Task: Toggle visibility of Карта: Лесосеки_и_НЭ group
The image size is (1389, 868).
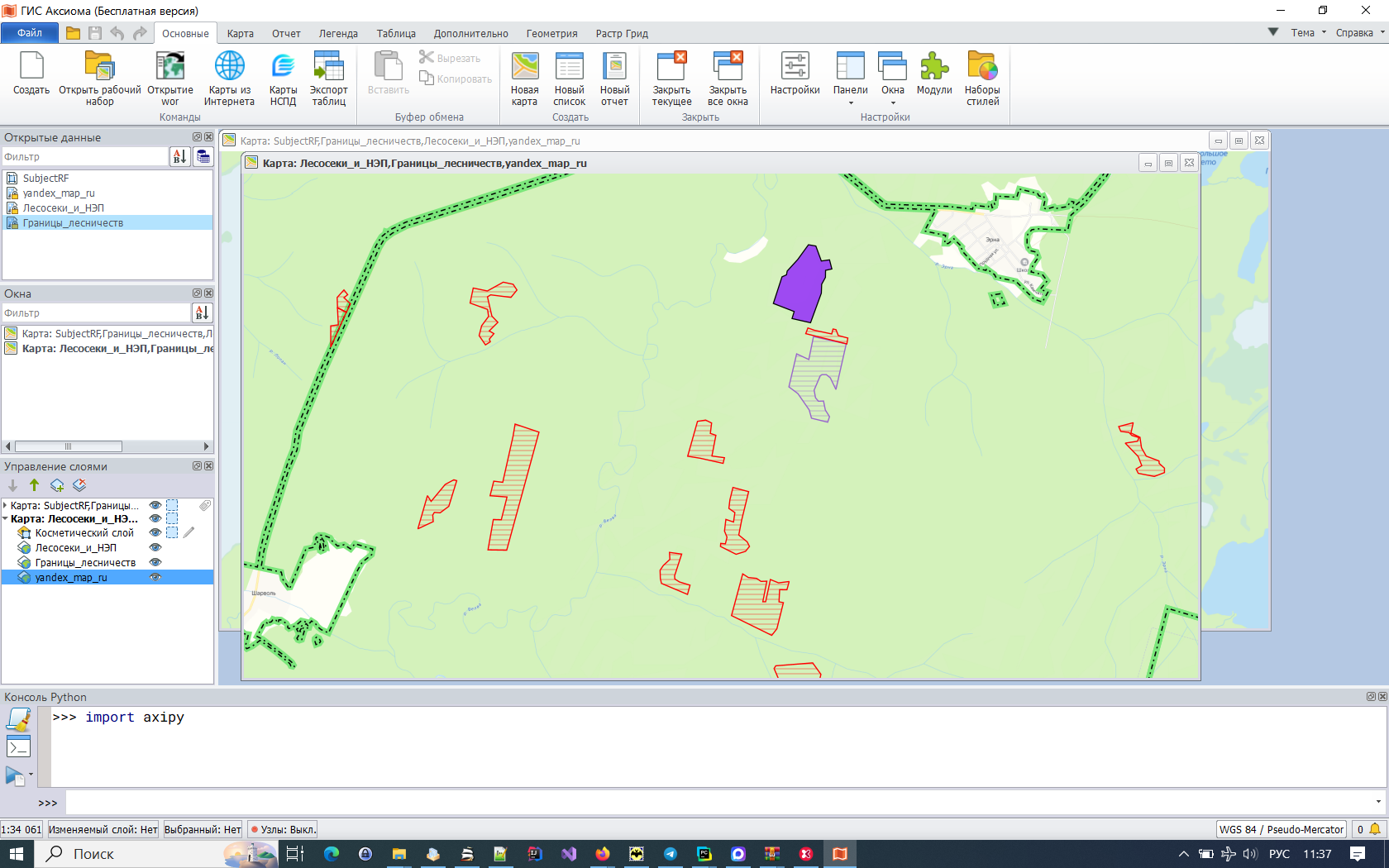Action: click(x=155, y=518)
